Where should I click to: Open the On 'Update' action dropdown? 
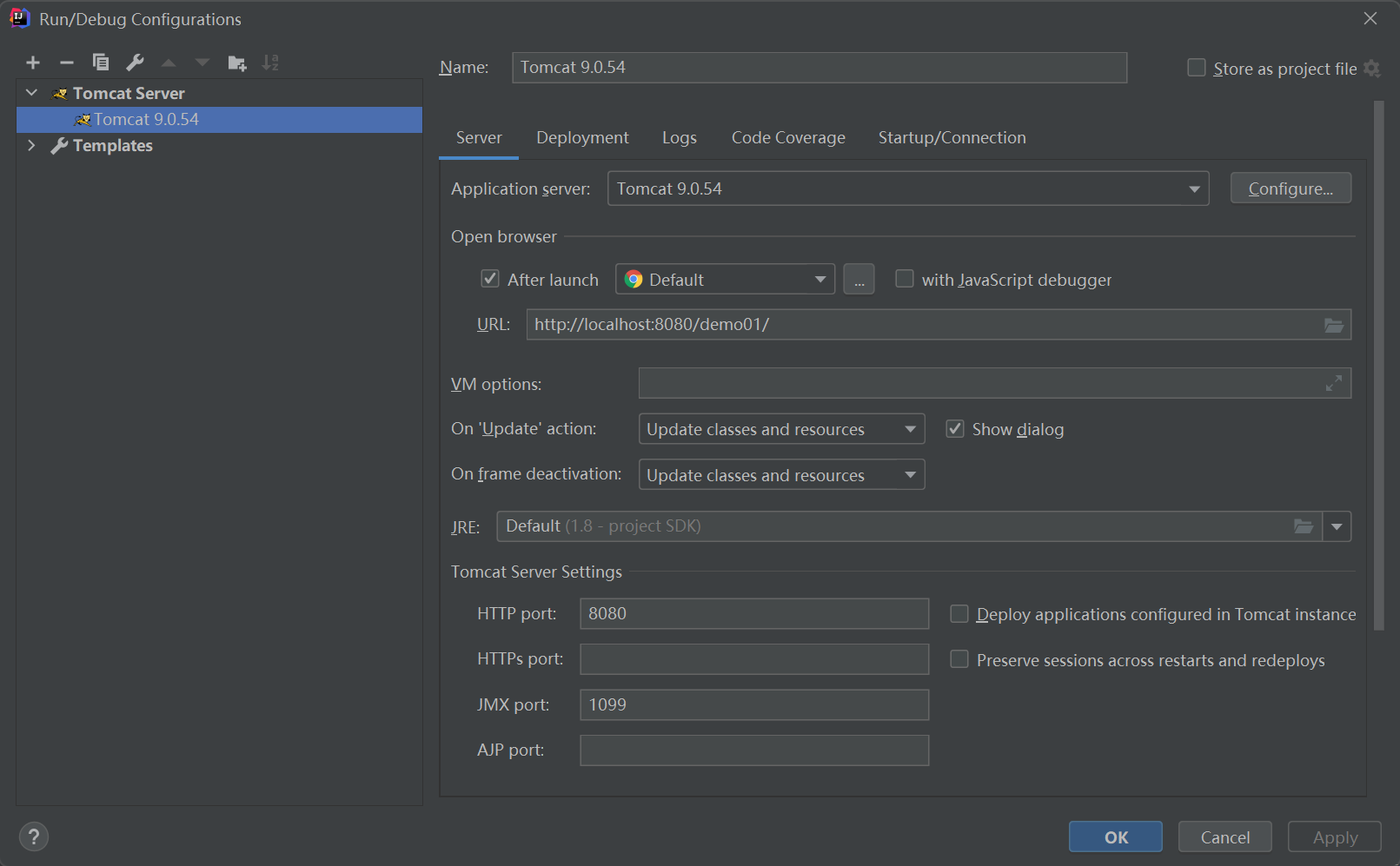(781, 429)
